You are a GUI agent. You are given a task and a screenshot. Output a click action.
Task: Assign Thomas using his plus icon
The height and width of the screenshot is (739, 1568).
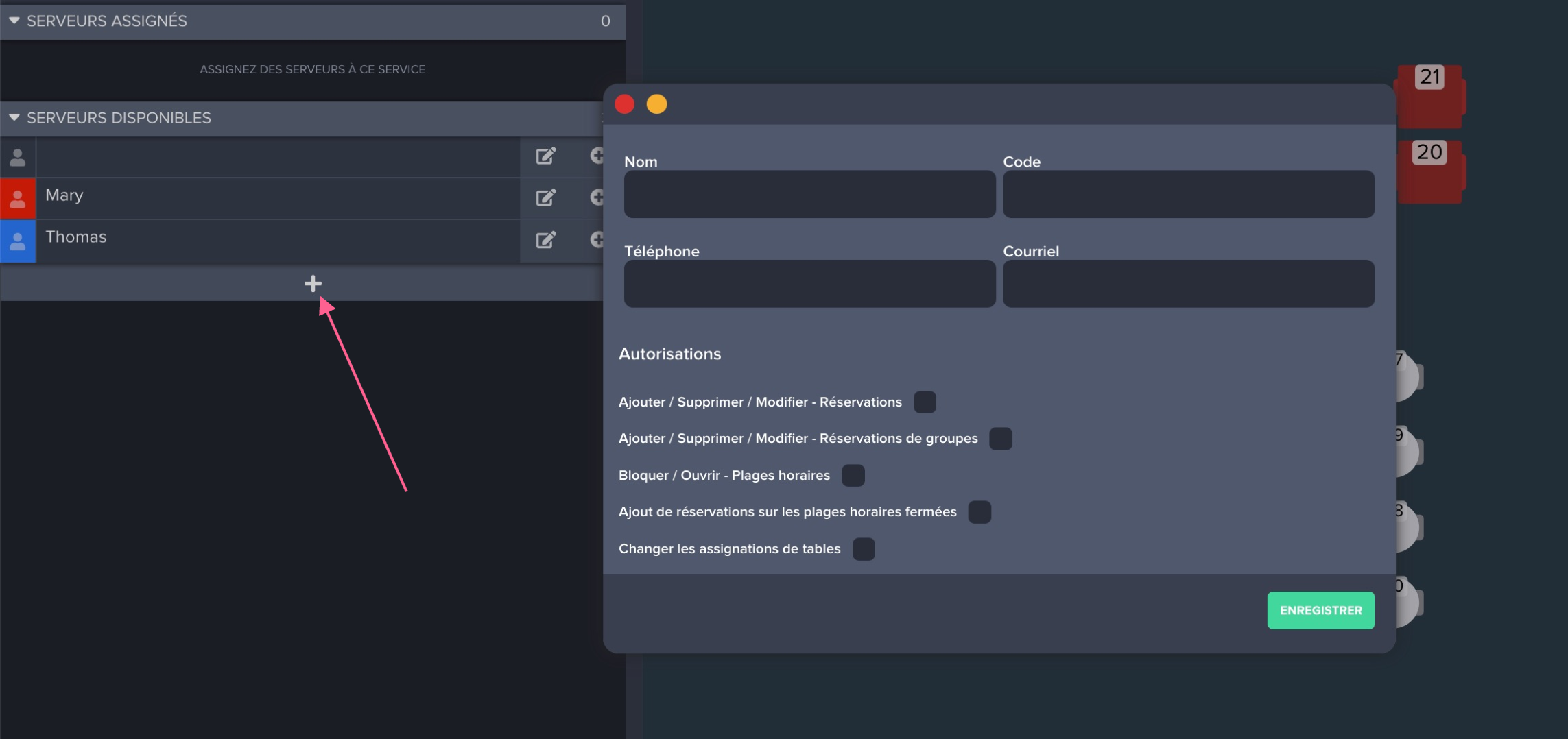597,240
